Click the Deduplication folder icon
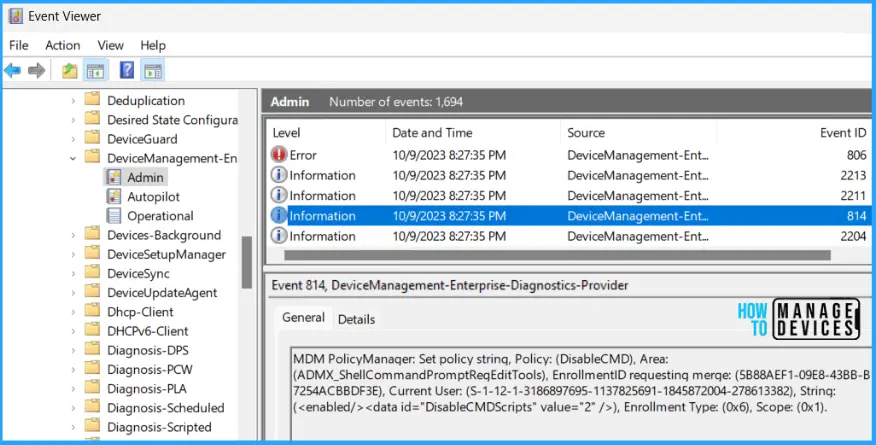 (92, 100)
